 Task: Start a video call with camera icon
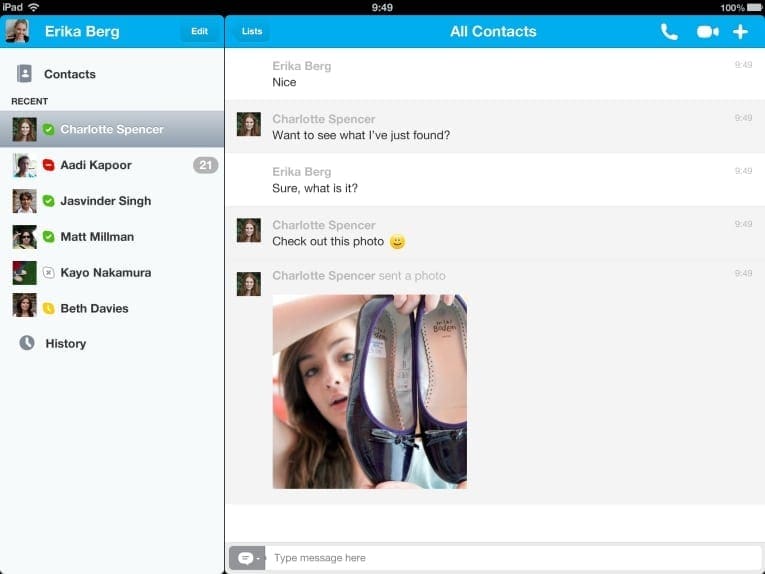(x=707, y=32)
